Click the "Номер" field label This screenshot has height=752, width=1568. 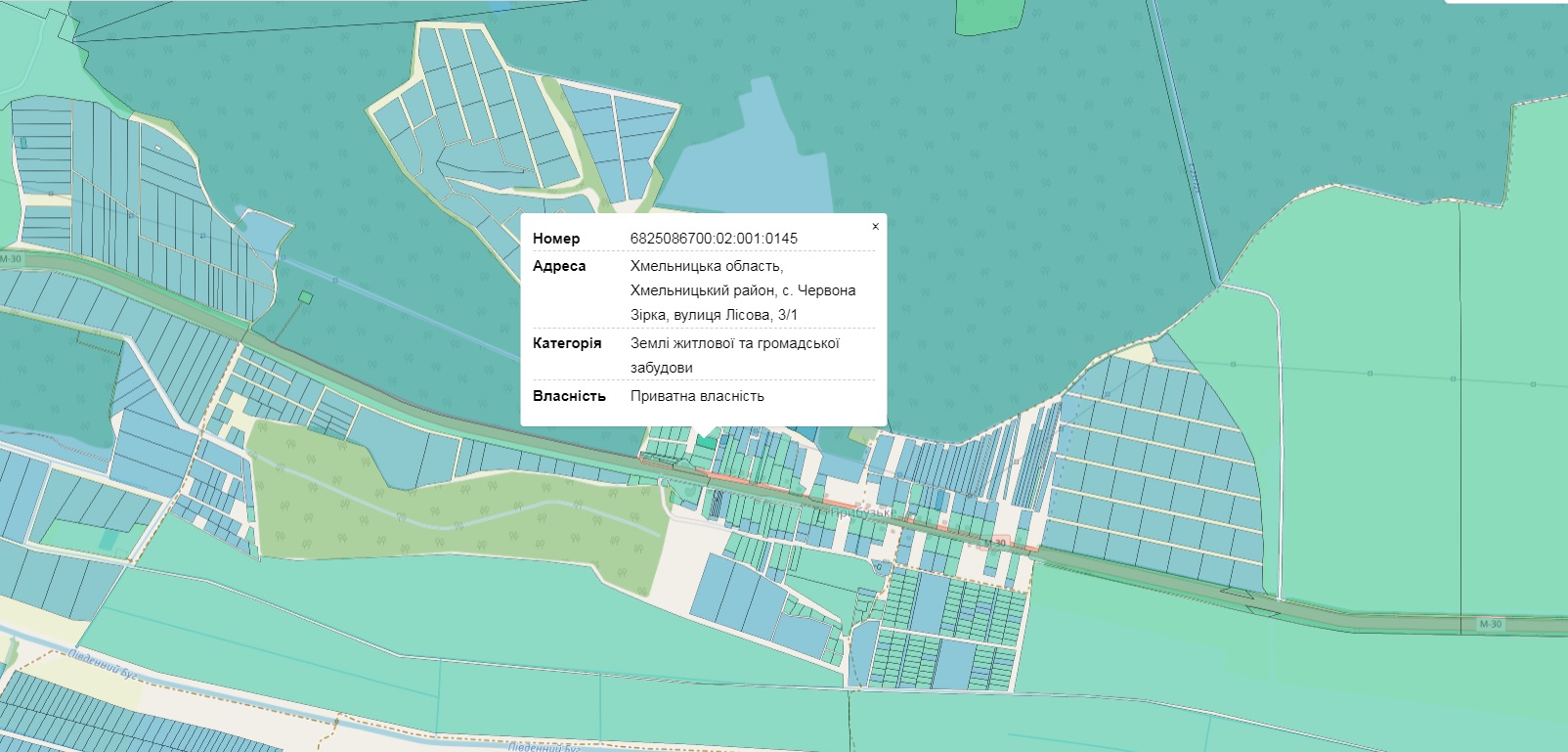pos(556,239)
